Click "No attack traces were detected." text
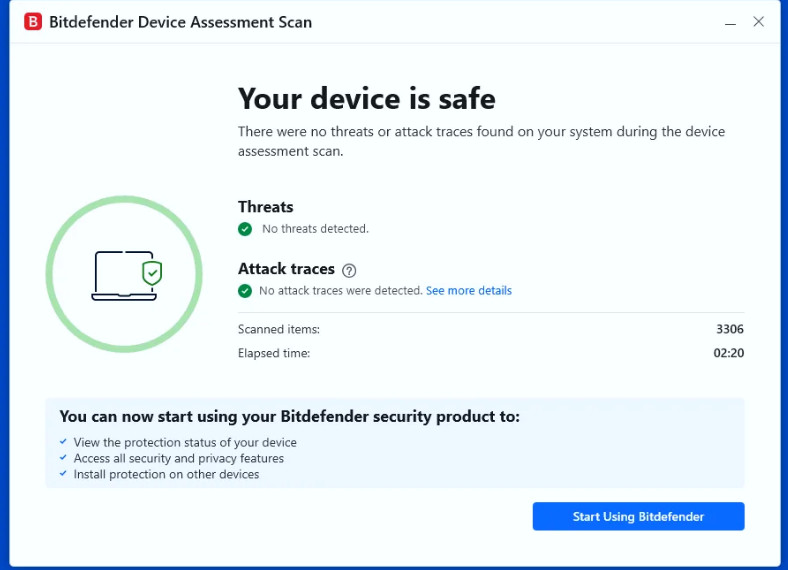This screenshot has width=788, height=570. [x=341, y=291]
